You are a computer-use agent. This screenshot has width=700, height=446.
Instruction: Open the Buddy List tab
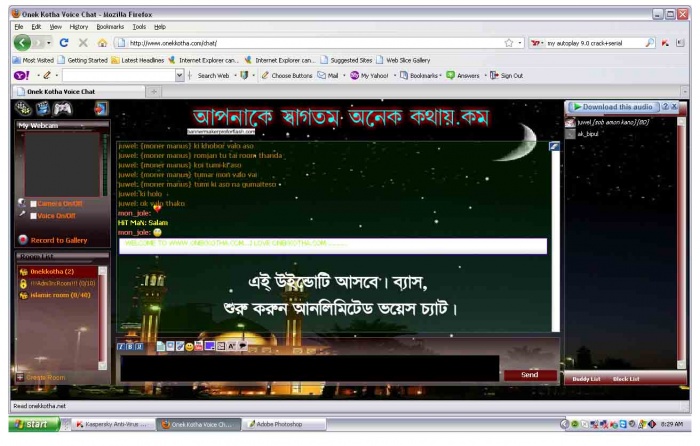point(586,379)
